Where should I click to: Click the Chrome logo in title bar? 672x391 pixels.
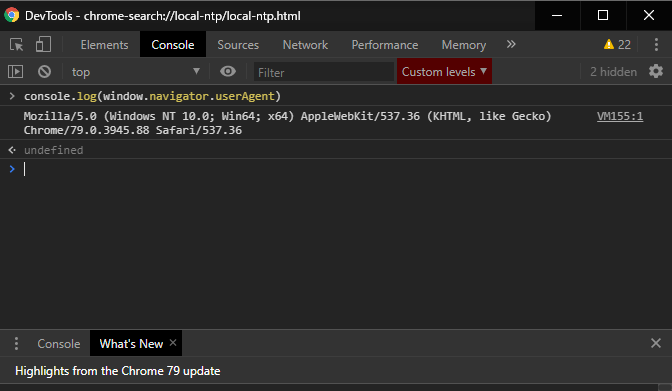(12, 15)
